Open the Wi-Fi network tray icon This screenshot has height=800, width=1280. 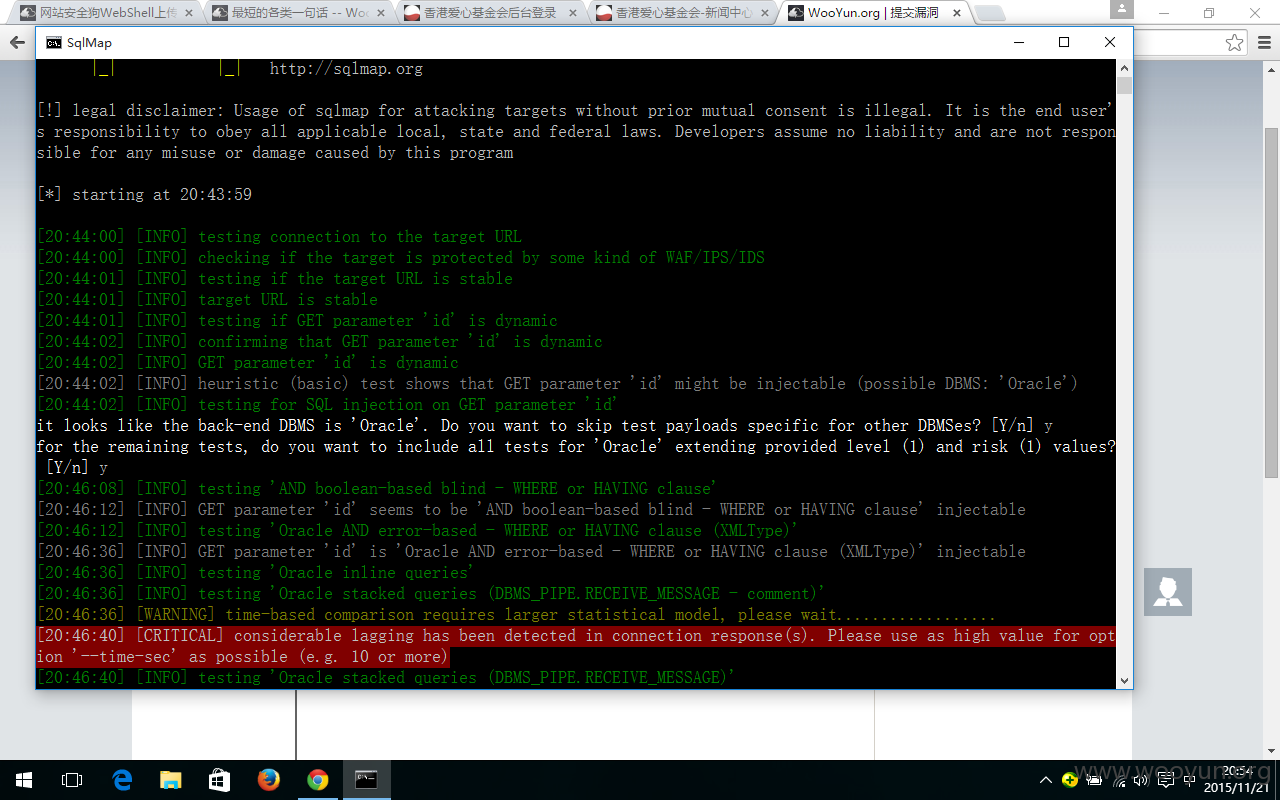pos(1118,780)
